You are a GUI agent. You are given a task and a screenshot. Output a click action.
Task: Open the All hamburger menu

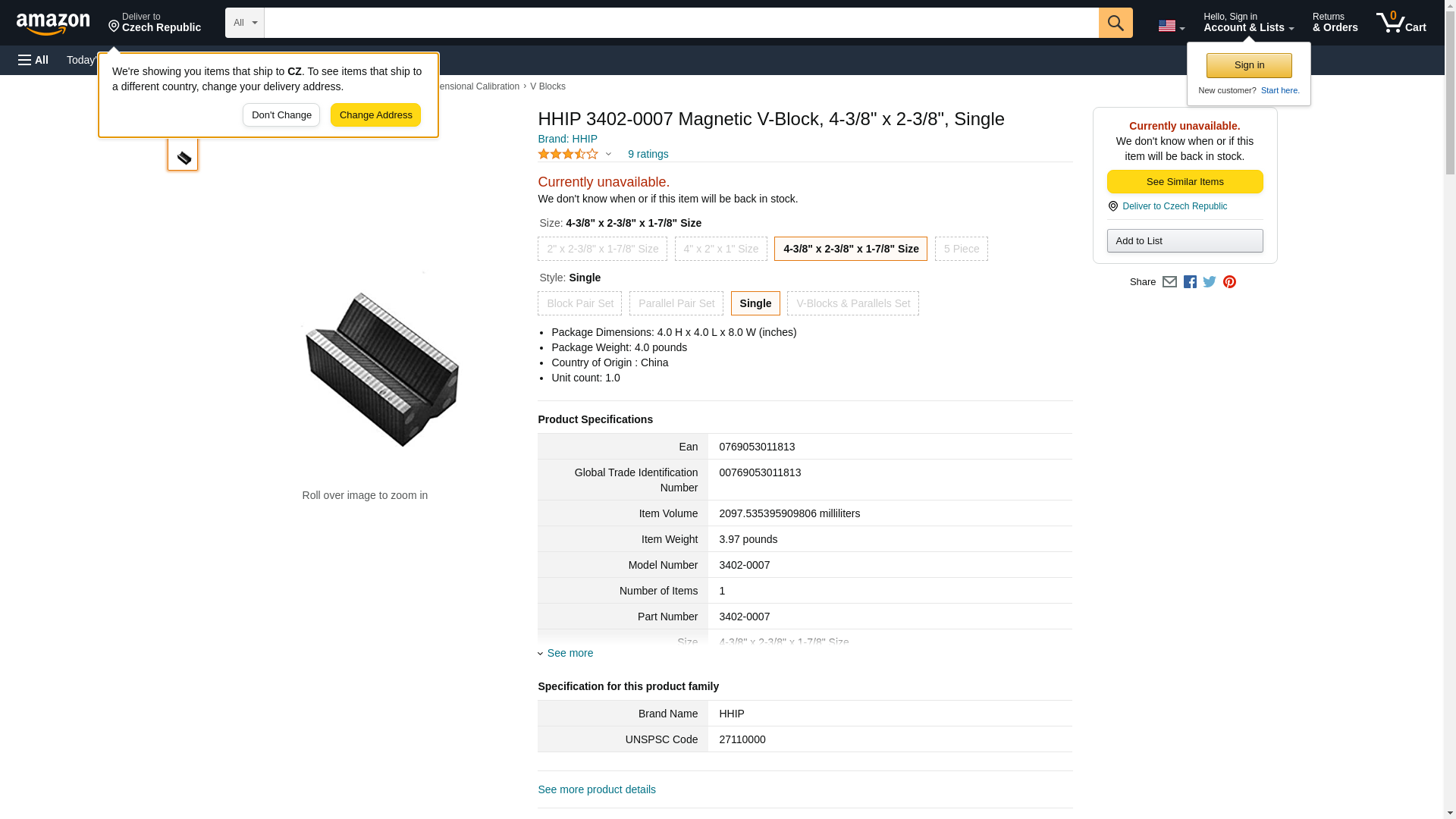pyautogui.click(x=33, y=60)
